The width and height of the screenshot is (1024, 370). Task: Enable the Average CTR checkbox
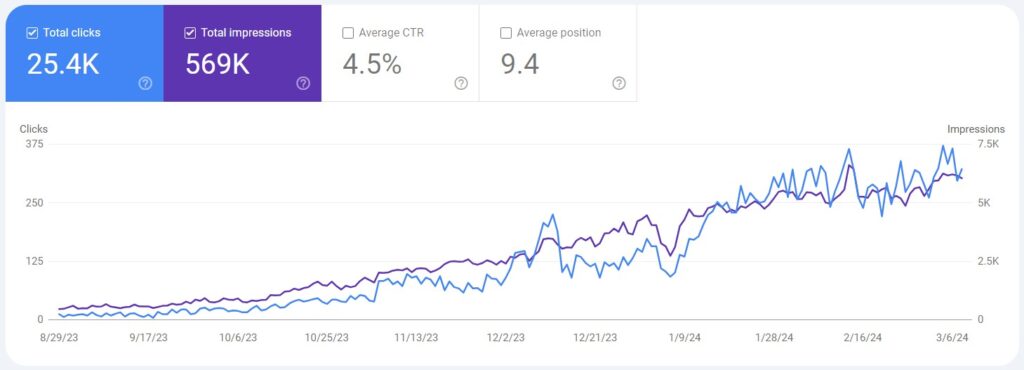pos(348,33)
